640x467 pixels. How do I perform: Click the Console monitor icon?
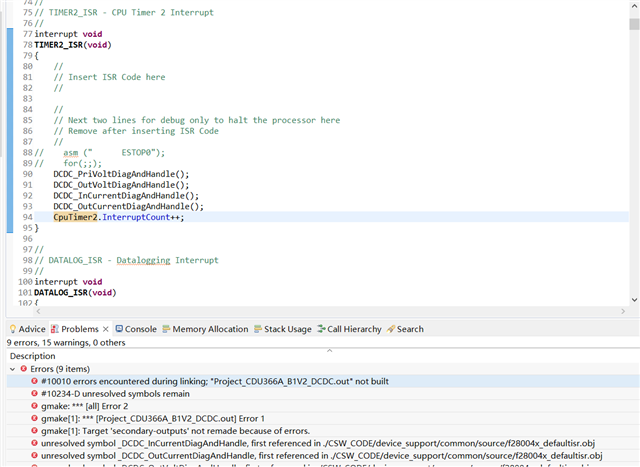pyautogui.click(x=119, y=329)
